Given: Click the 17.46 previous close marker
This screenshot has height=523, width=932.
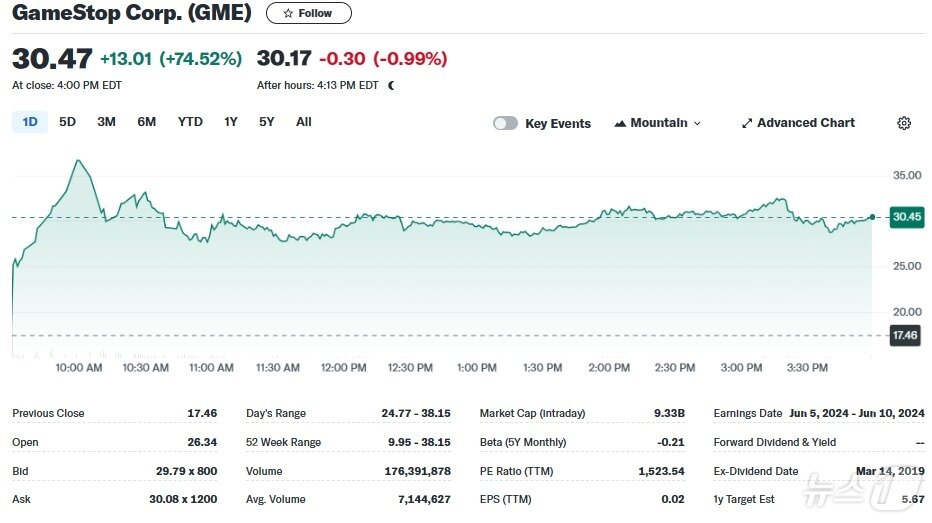Looking at the screenshot, I should click(x=904, y=336).
